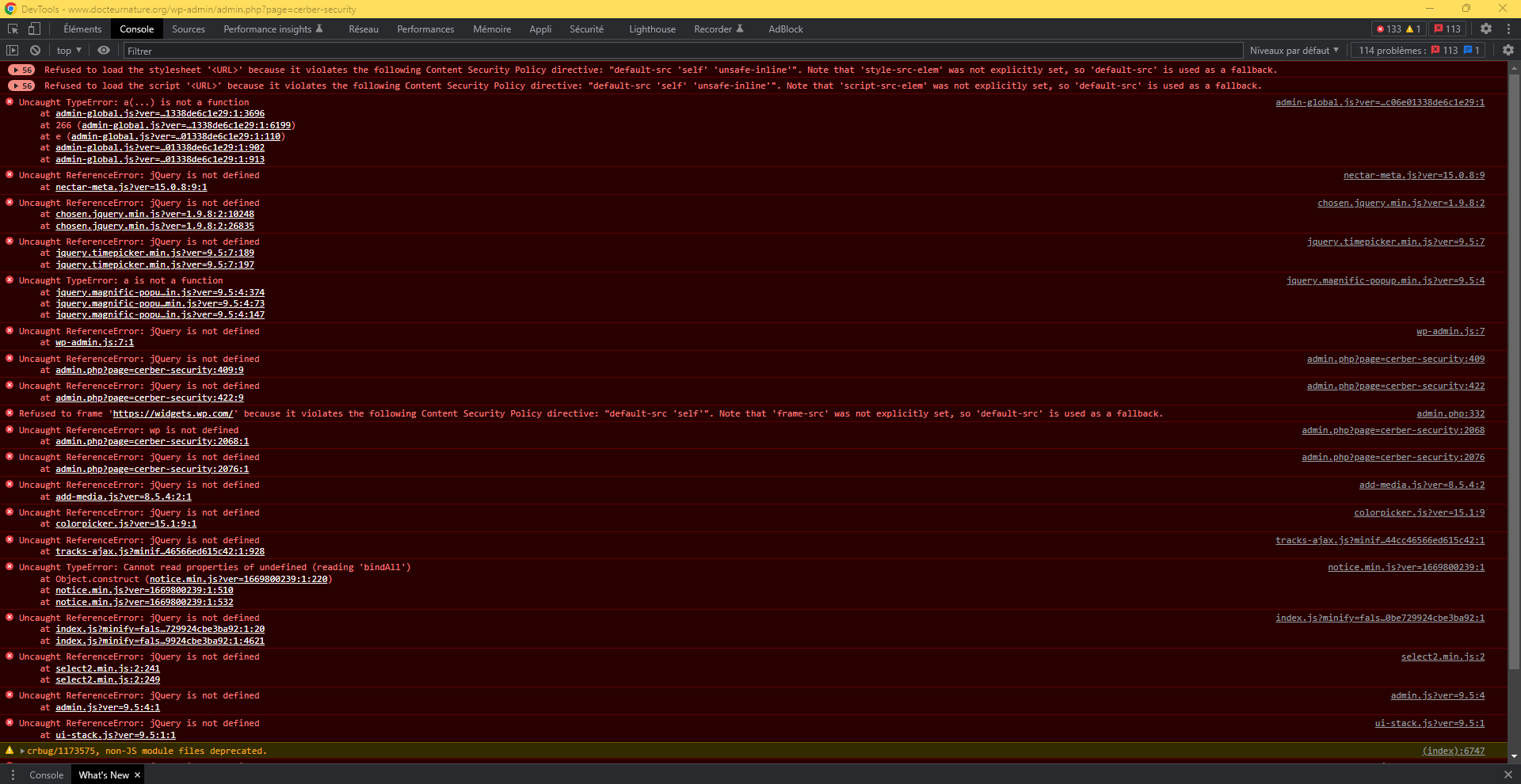This screenshot has height=784, width=1521.
Task: Select the inspect element cursor icon
Action: coord(12,29)
